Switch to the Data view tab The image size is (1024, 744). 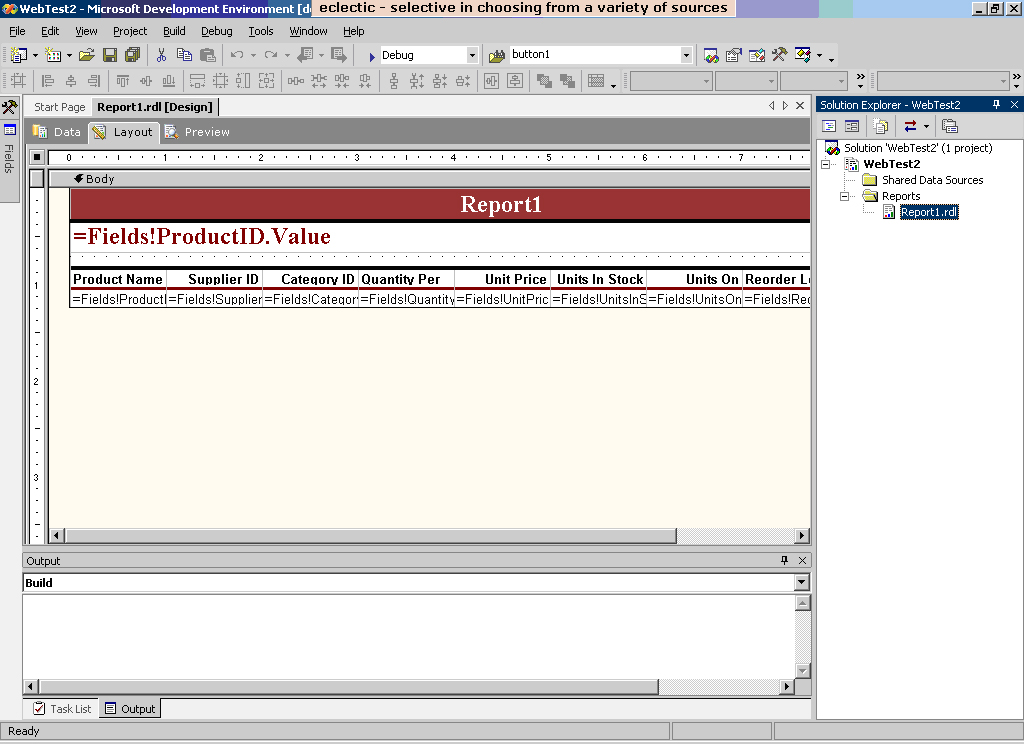click(x=57, y=132)
